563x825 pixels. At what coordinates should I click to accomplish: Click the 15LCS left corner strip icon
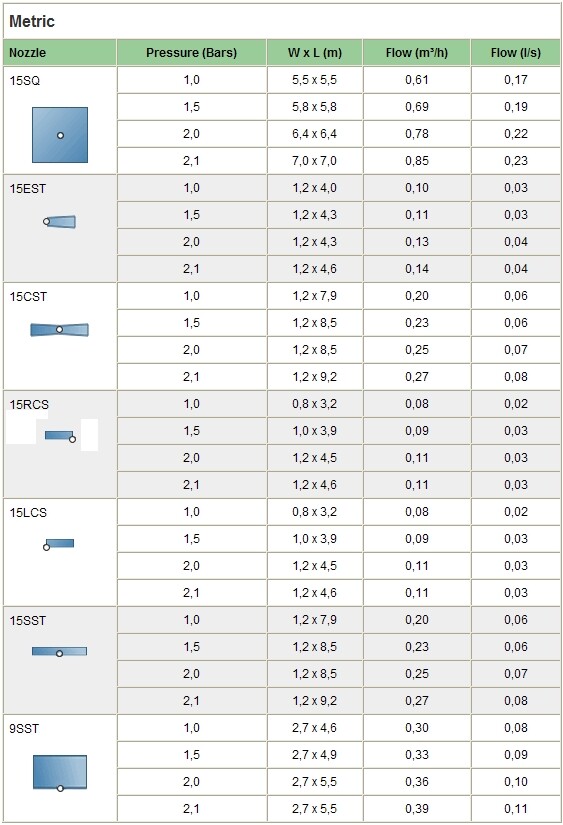tap(58, 544)
